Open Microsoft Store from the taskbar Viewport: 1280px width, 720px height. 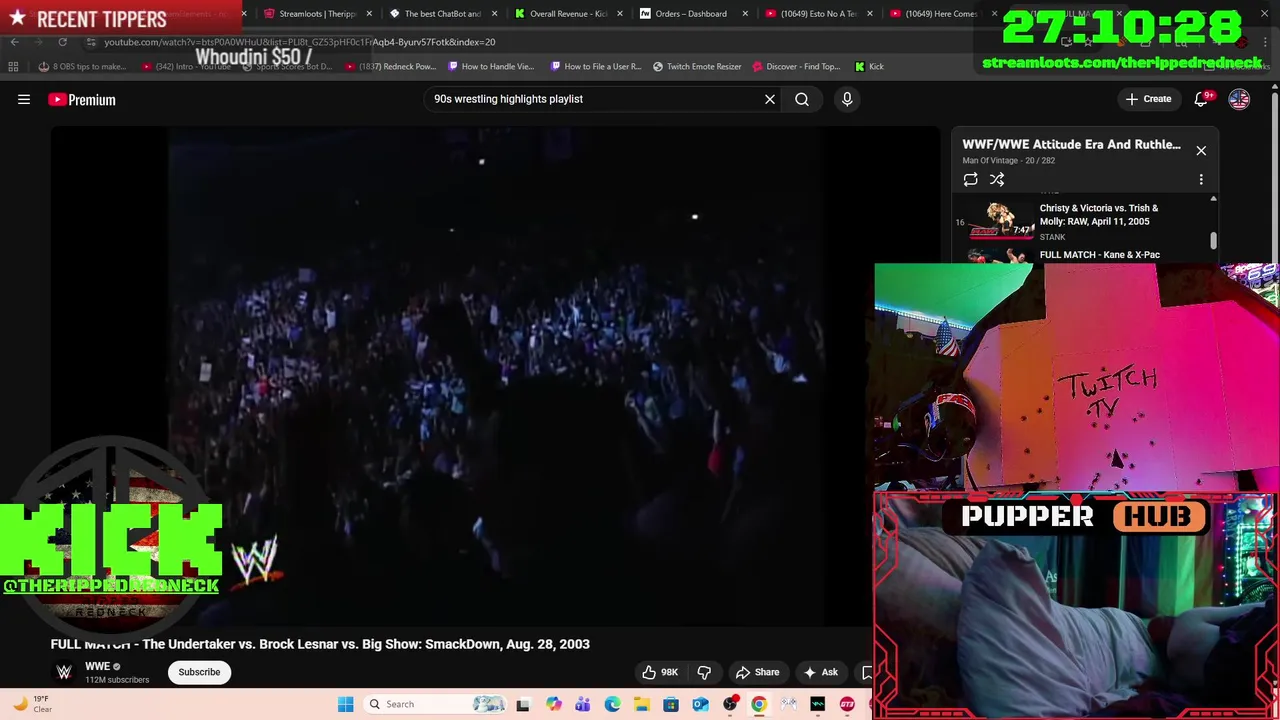(x=671, y=704)
